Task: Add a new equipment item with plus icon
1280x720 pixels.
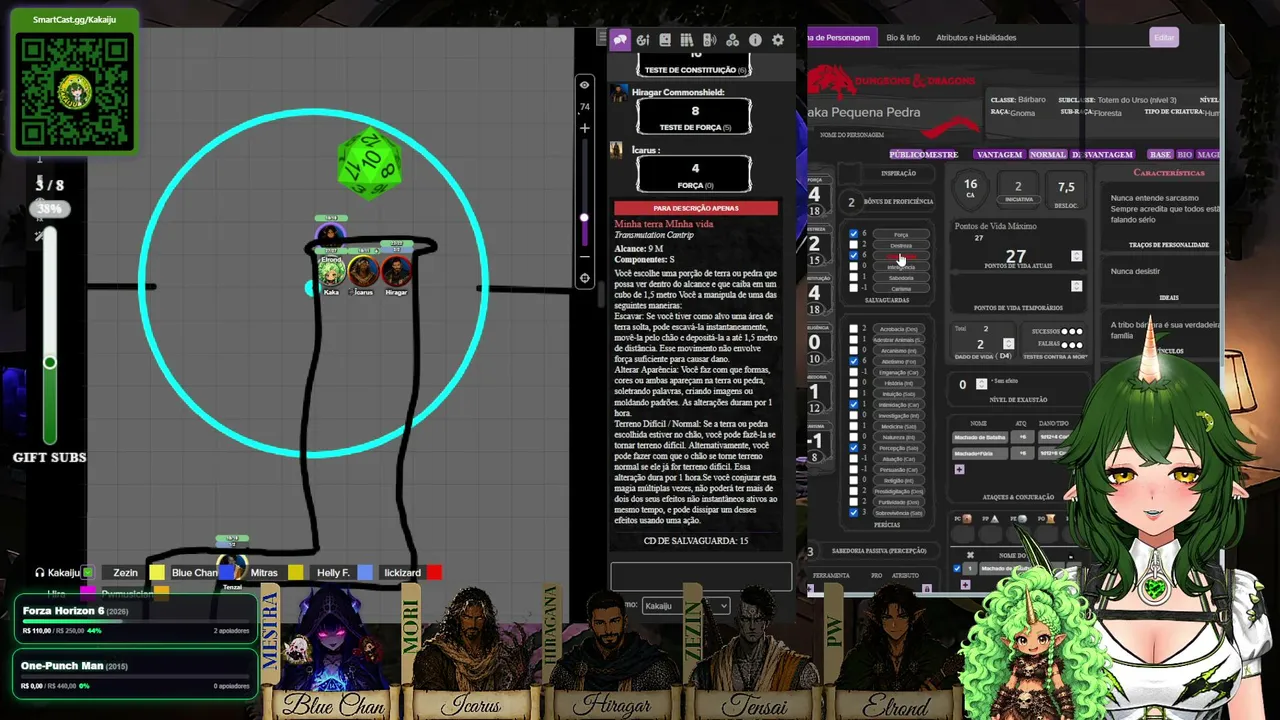Action: click(x=965, y=584)
